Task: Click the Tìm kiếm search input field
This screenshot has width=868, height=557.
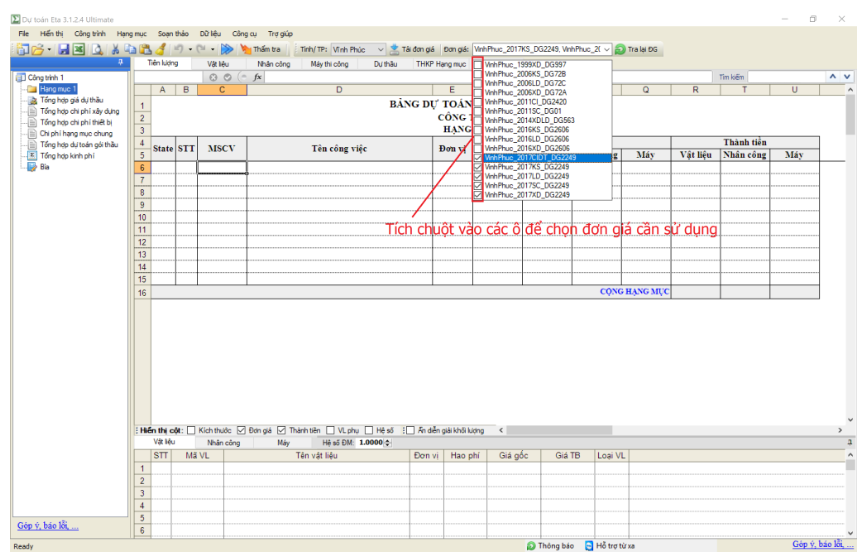Action: tap(786, 77)
